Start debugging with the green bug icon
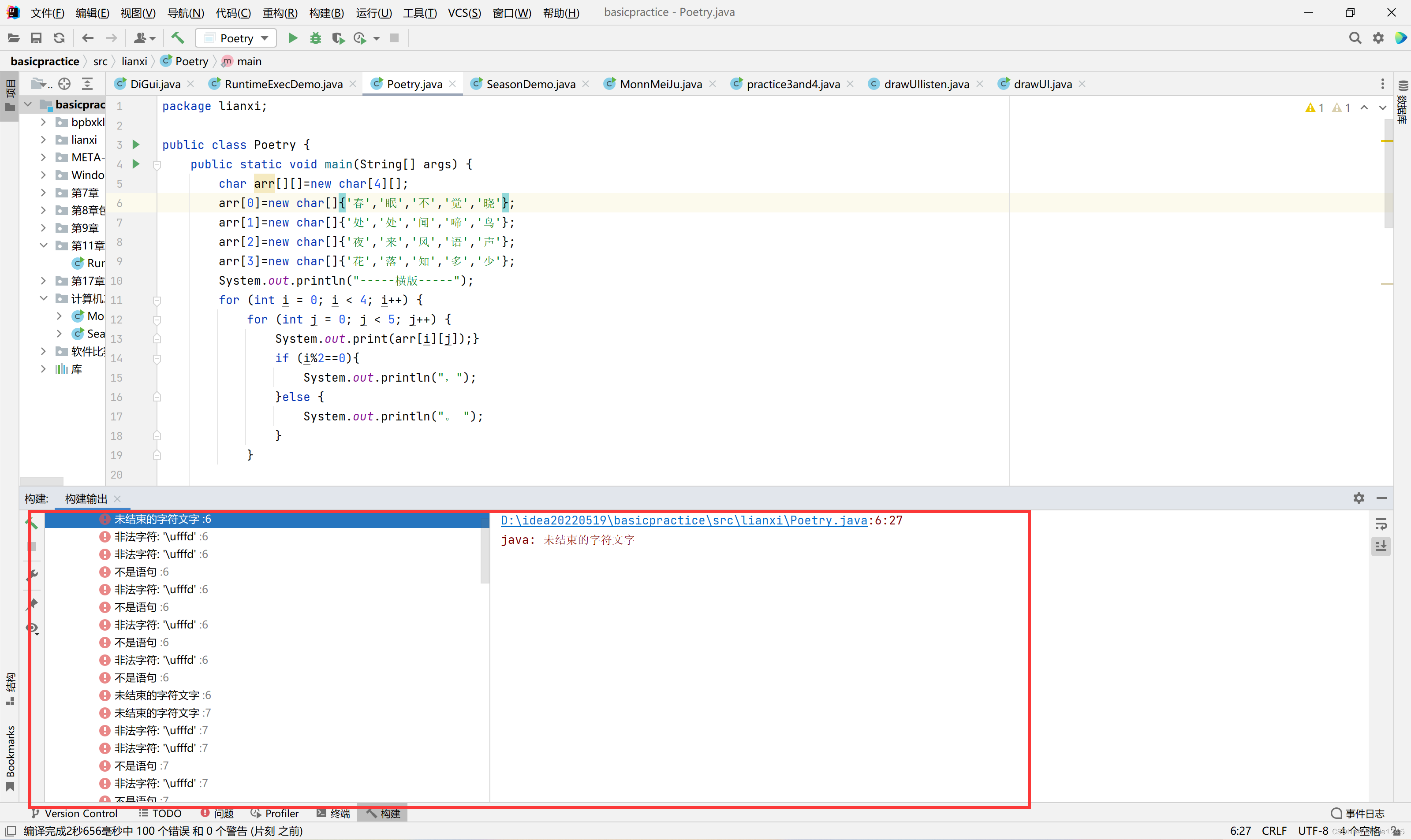This screenshot has width=1411, height=840. point(315,38)
